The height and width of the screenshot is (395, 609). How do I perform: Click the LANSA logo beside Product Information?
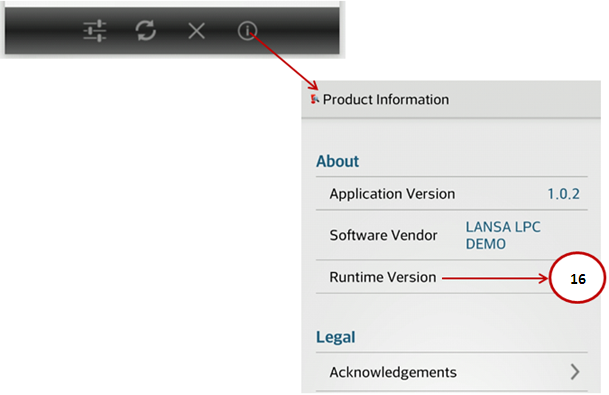(315, 99)
